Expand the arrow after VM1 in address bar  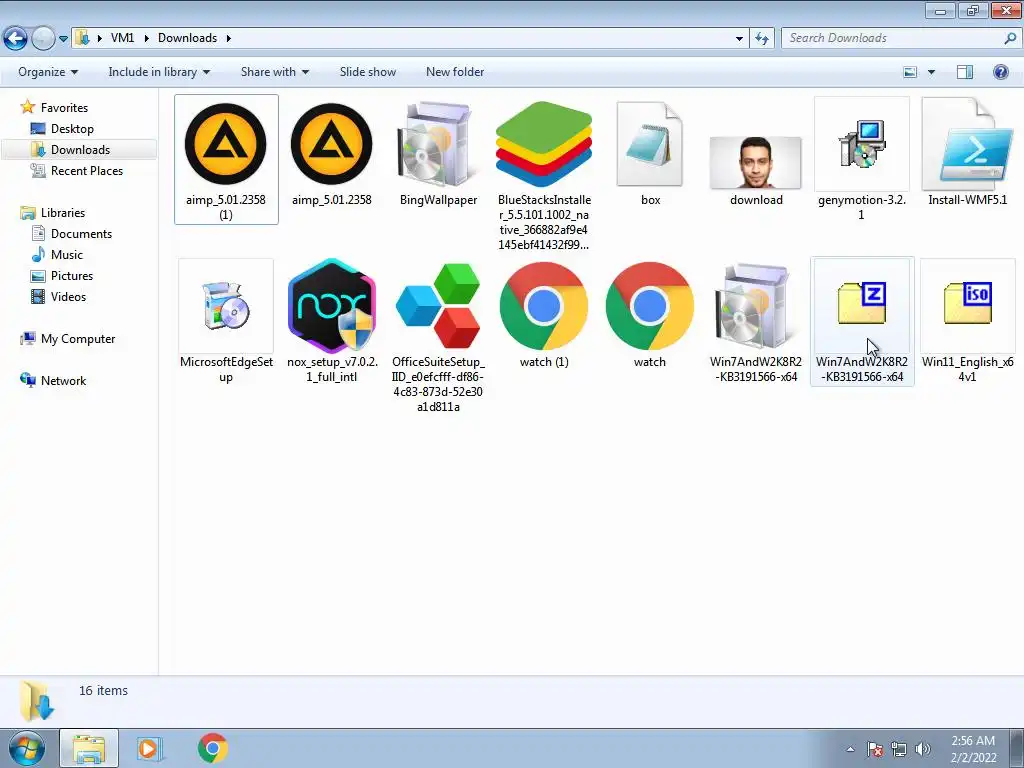(146, 38)
